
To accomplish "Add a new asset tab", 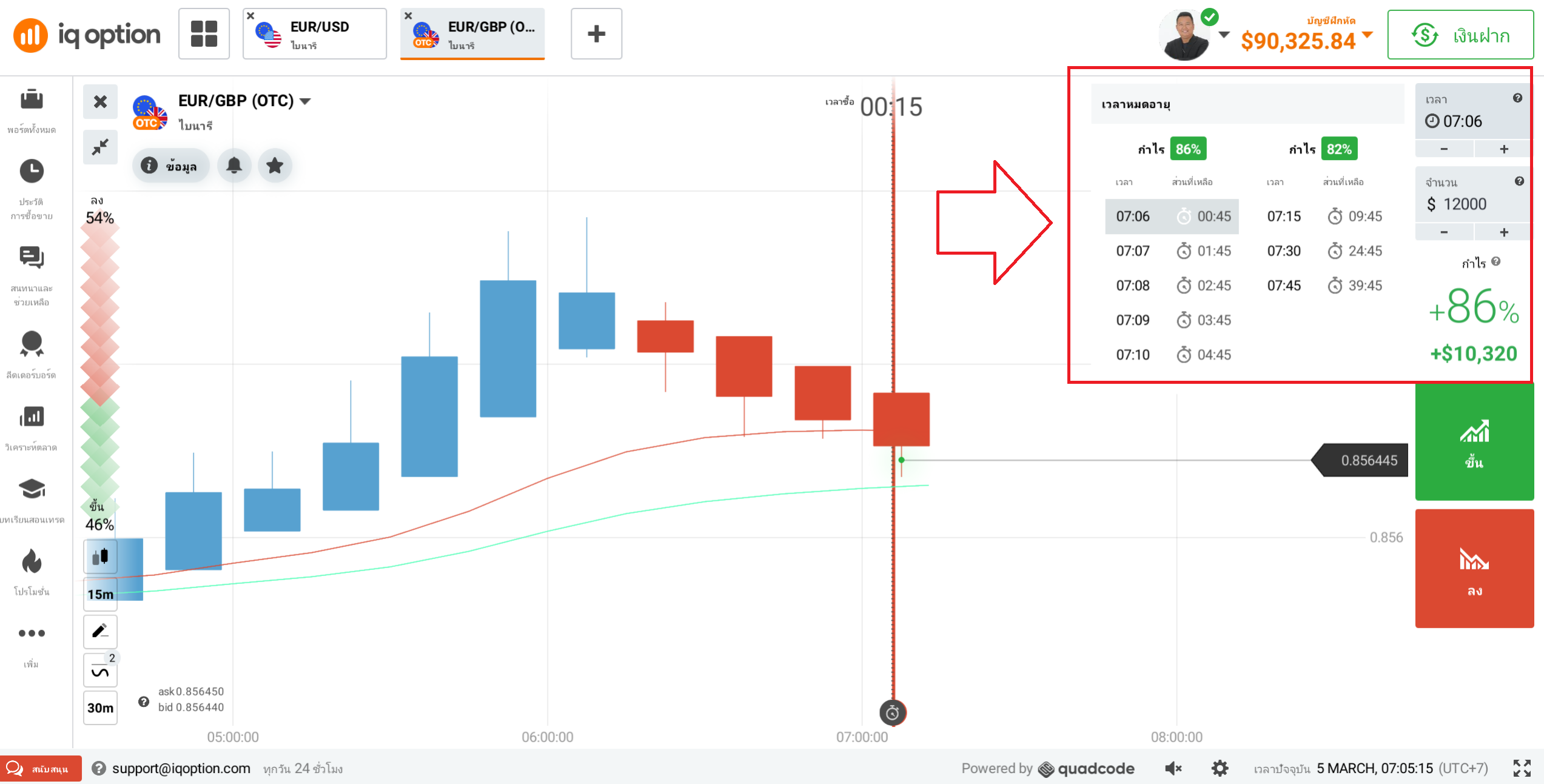I will click(x=596, y=34).
